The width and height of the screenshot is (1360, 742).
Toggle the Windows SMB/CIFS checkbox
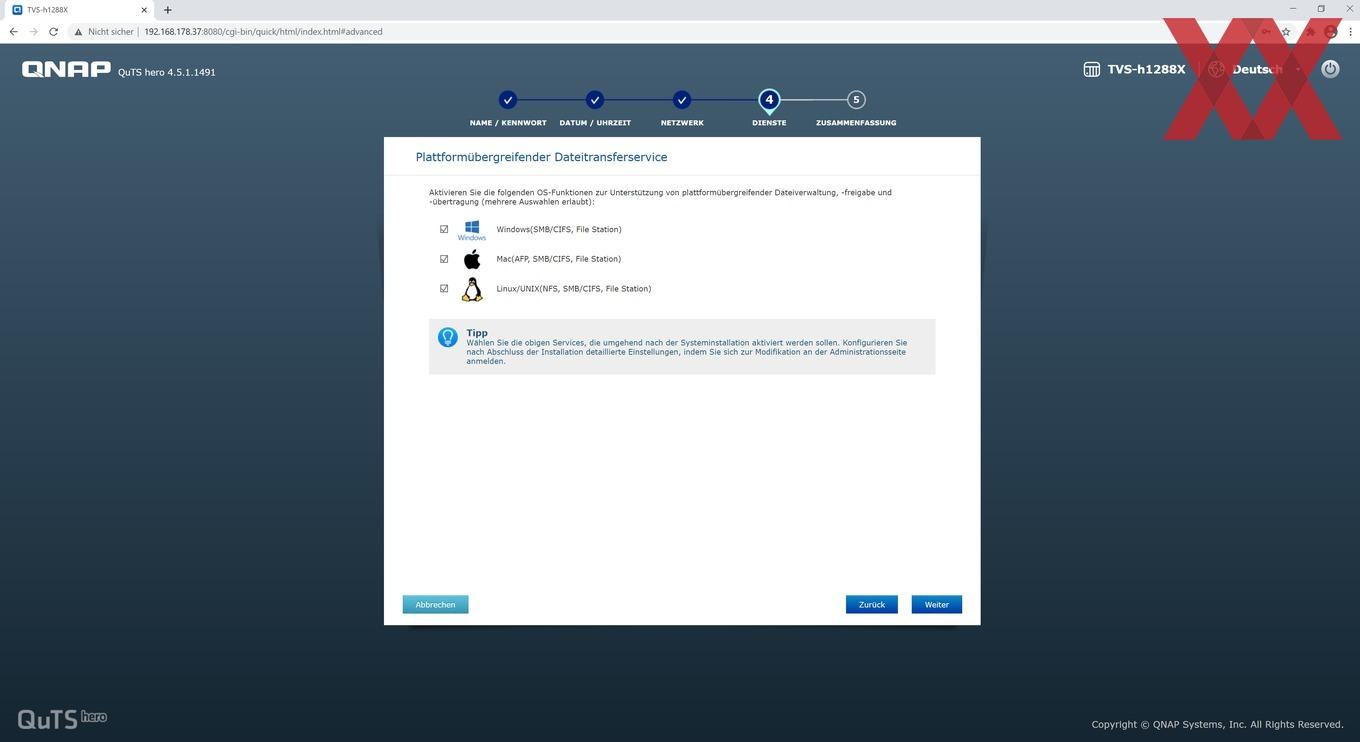[444, 229]
